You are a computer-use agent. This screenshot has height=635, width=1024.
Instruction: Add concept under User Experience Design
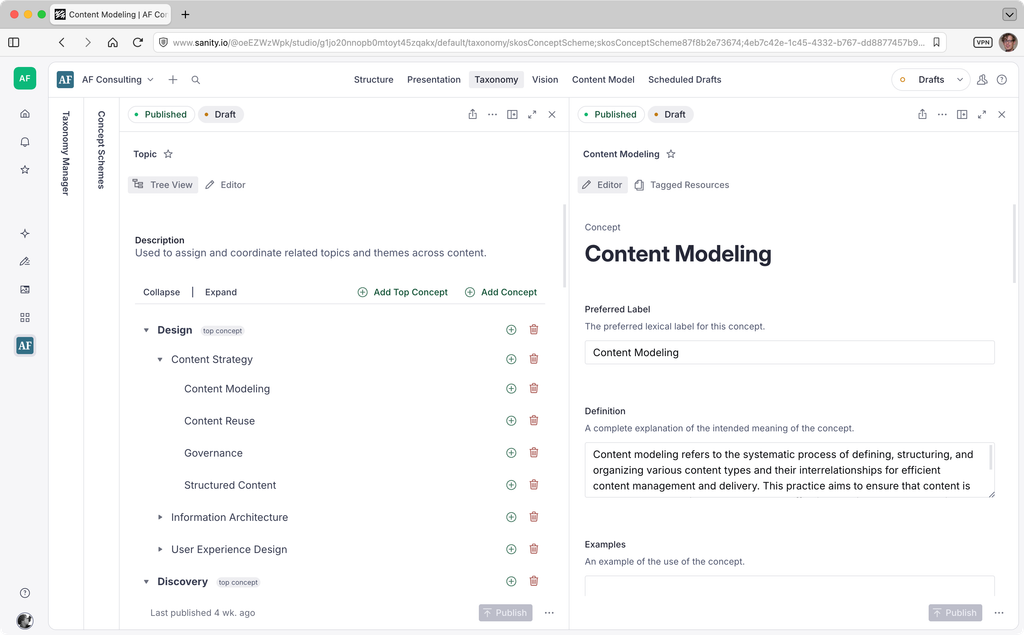511,549
